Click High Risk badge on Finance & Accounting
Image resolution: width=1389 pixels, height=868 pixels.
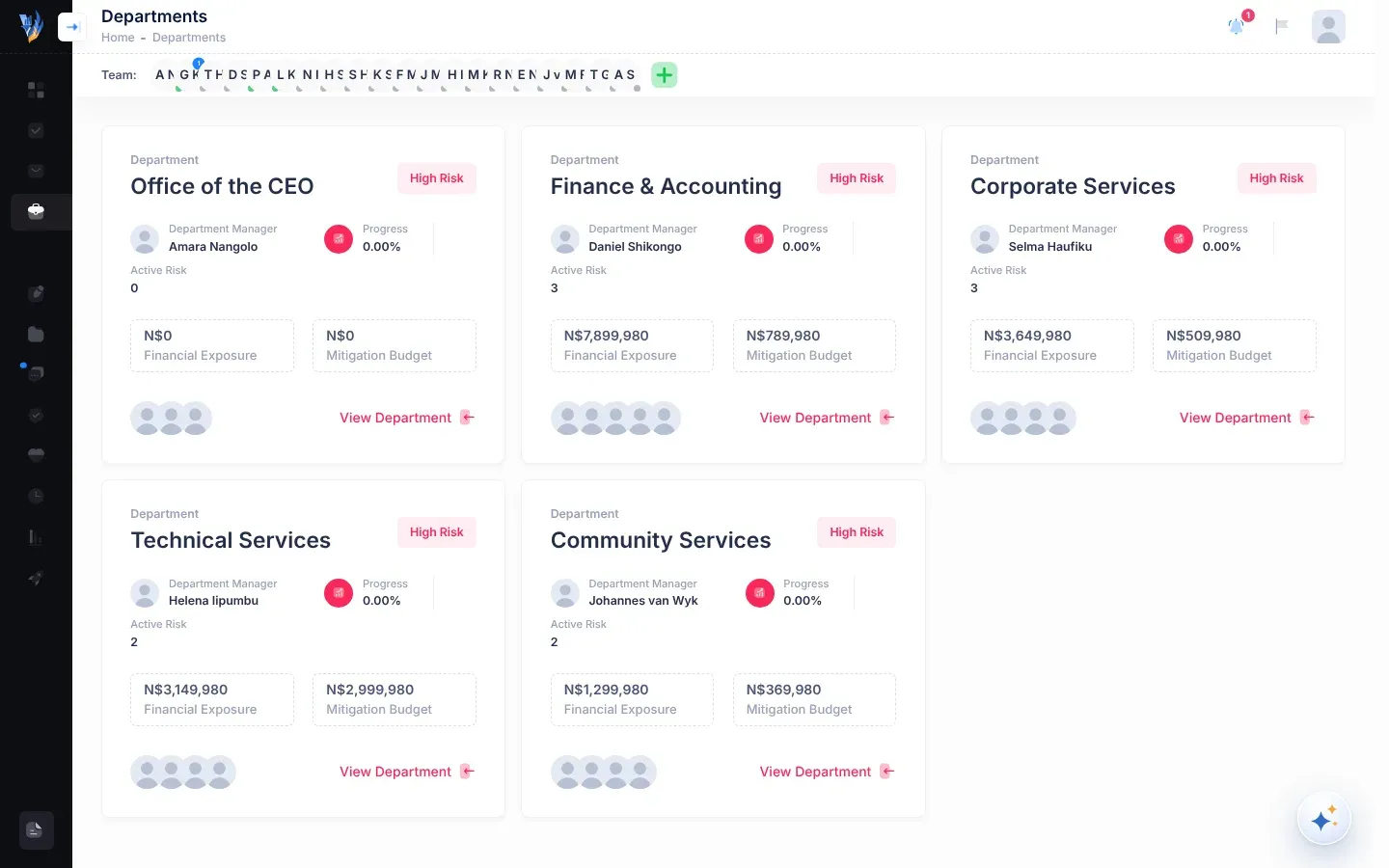pyautogui.click(x=857, y=178)
